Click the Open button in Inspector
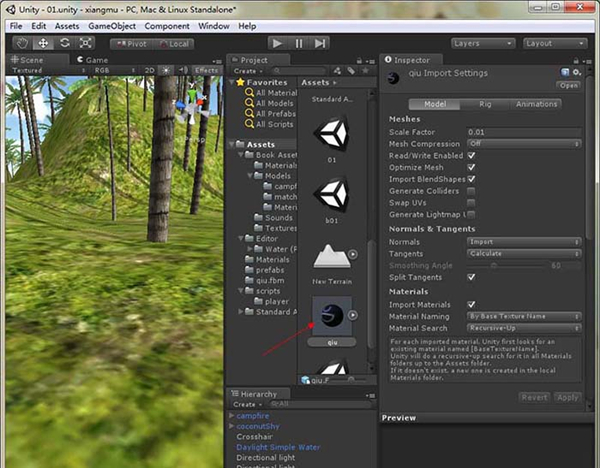 [x=568, y=86]
